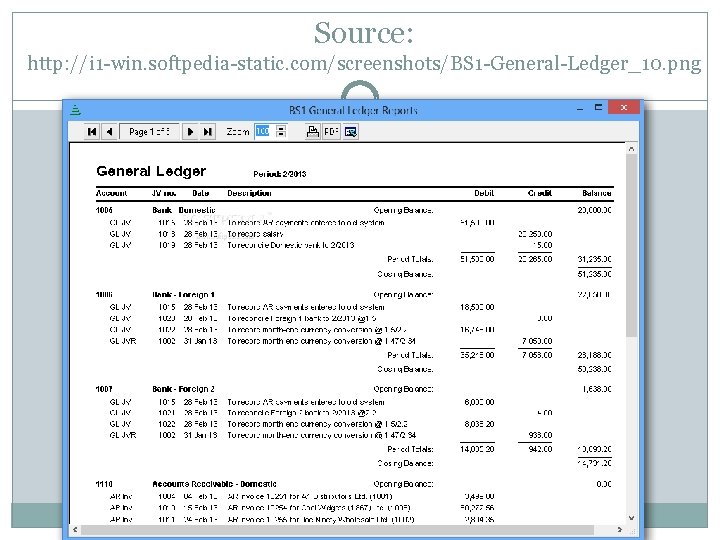Click the "Period: 2/2013" text
720x540 pixels.
[x=280, y=174]
